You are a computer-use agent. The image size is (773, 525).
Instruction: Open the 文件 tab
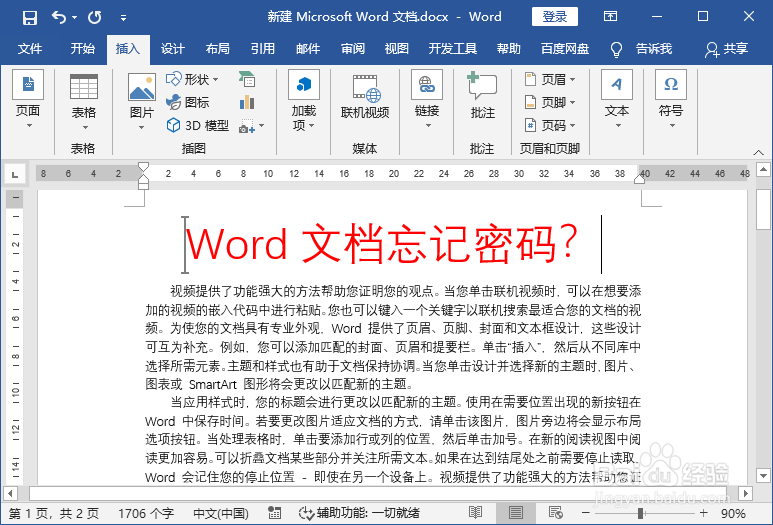point(30,49)
